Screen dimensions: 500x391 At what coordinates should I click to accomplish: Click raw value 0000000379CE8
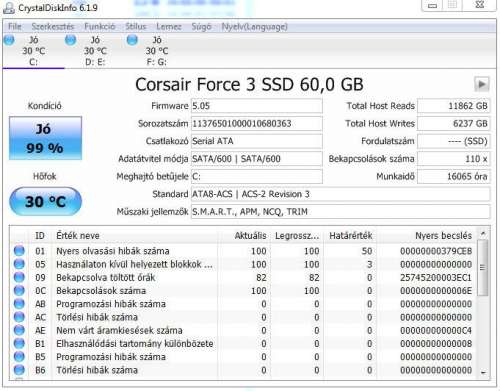(436, 251)
